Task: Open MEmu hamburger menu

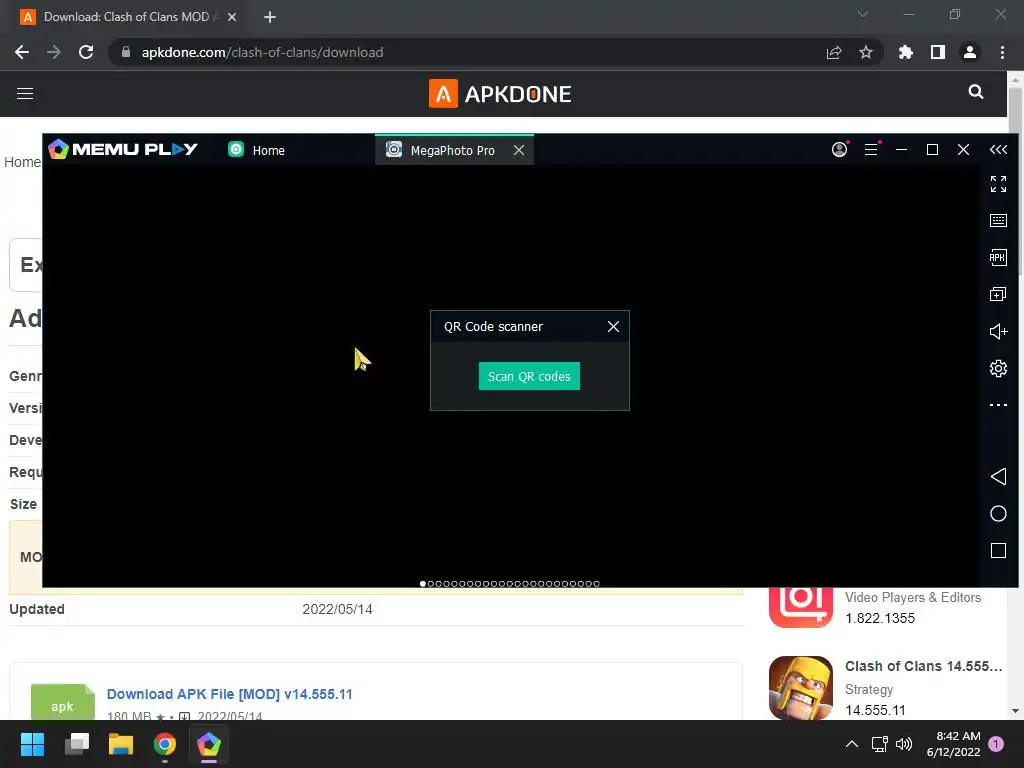Action: click(x=871, y=150)
